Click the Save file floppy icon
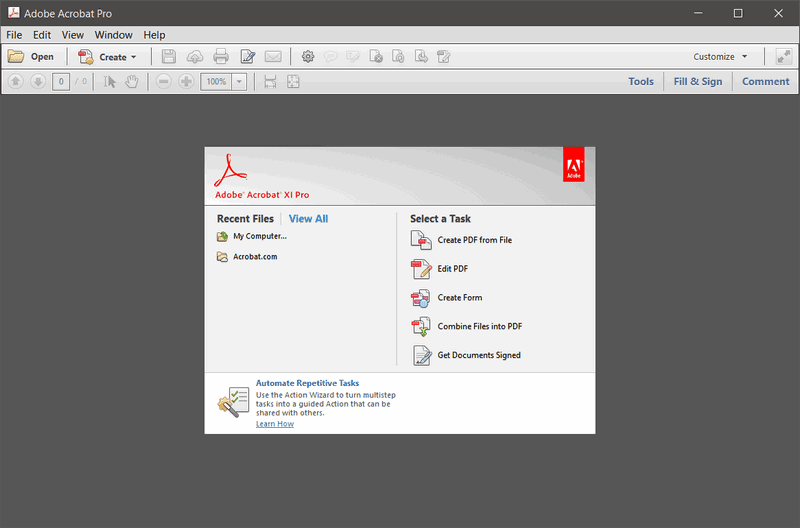This screenshot has width=800, height=528. (169, 57)
